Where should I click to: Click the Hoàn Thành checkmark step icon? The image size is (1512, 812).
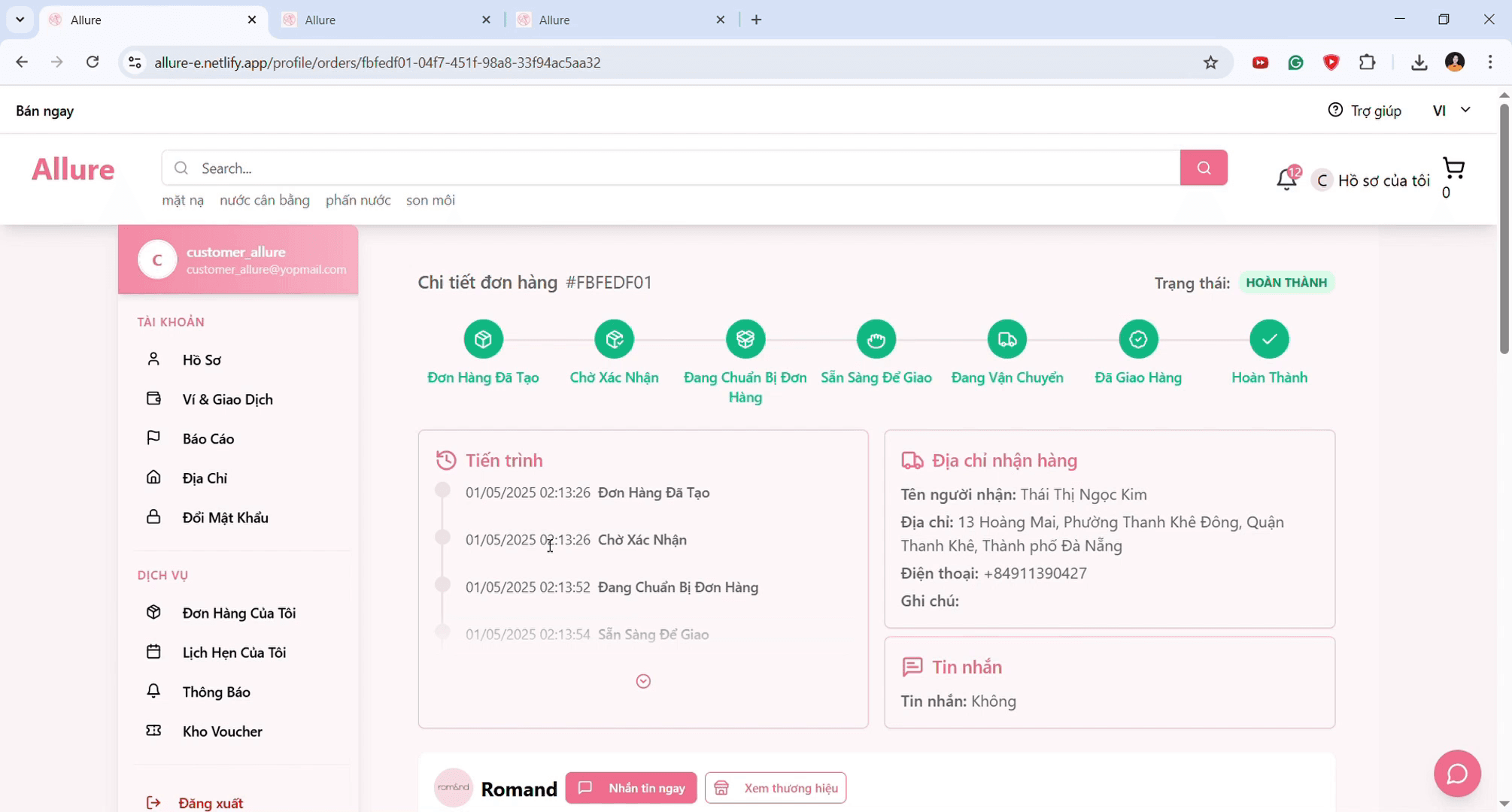click(x=1269, y=340)
